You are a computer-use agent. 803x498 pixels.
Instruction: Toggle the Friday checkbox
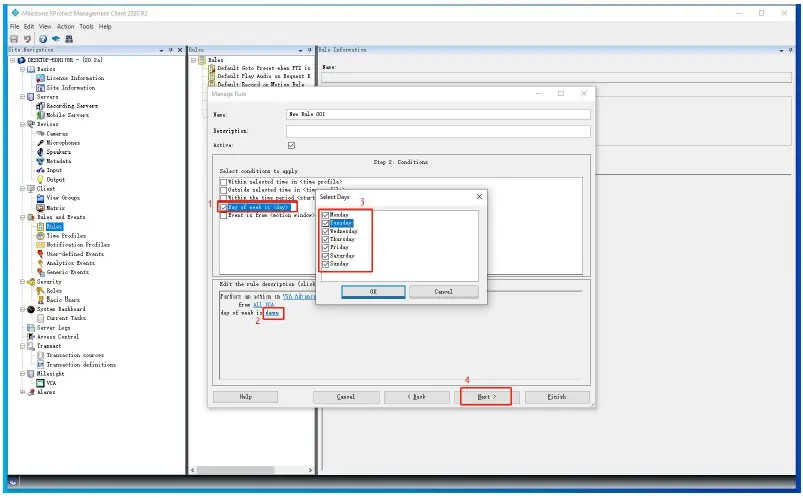tap(326, 247)
